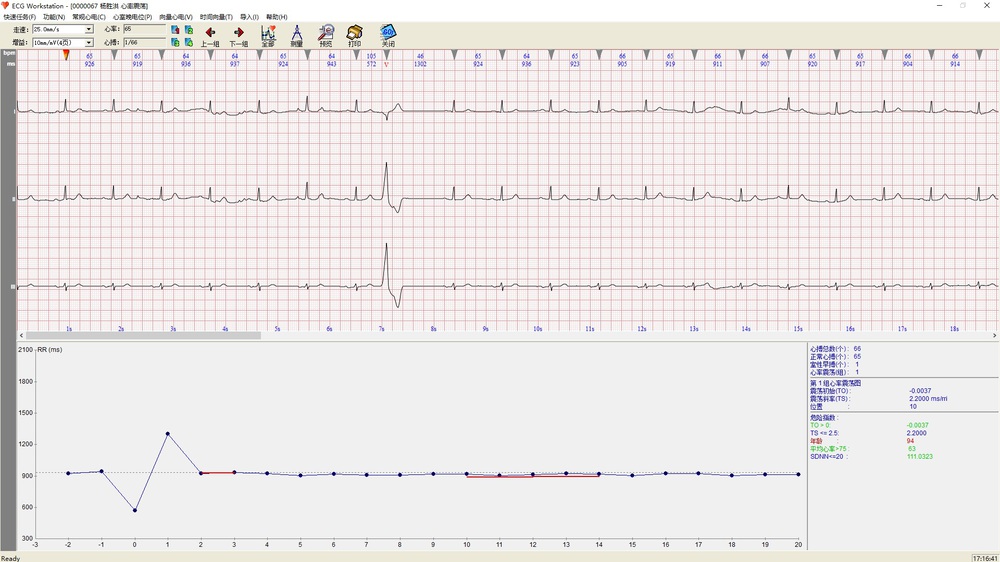This screenshot has width=1000, height=562.
Task: Open the 快速任务(F) menu
Action: pos(20,17)
